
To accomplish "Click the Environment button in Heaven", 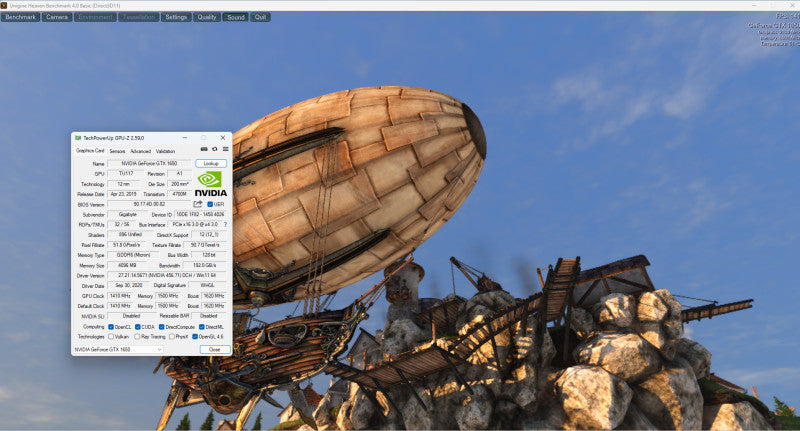I will coord(95,17).
